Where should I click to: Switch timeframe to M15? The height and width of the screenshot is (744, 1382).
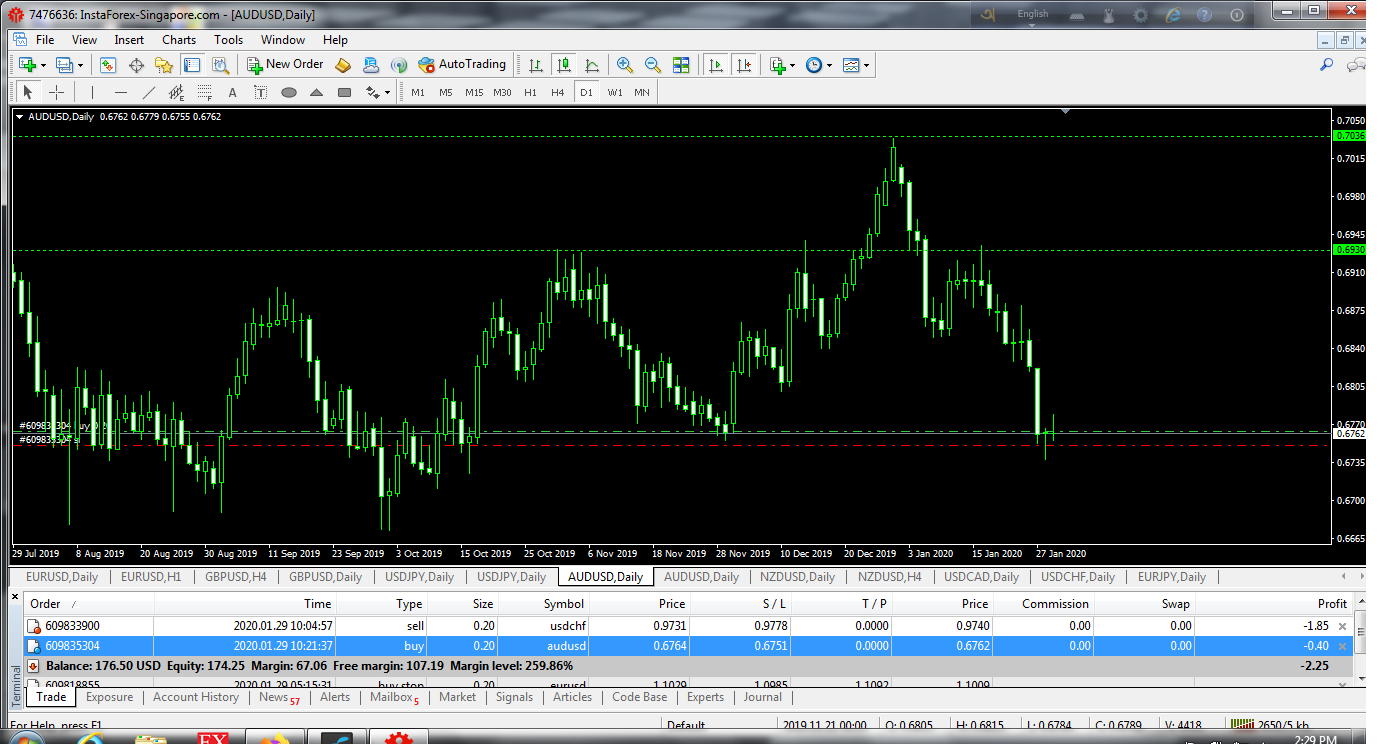474,92
